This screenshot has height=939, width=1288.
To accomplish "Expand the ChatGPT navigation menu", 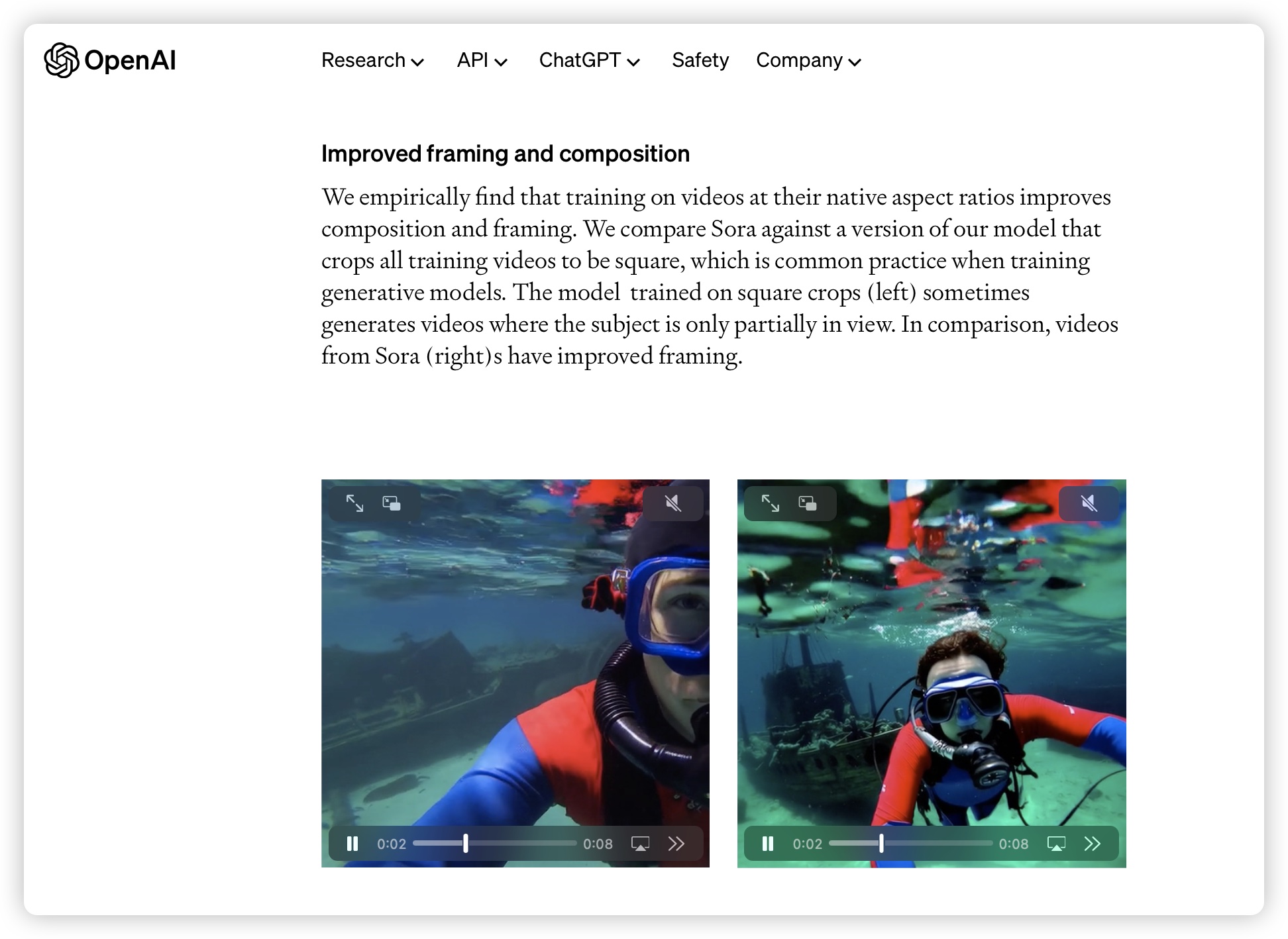I will 589,60.
